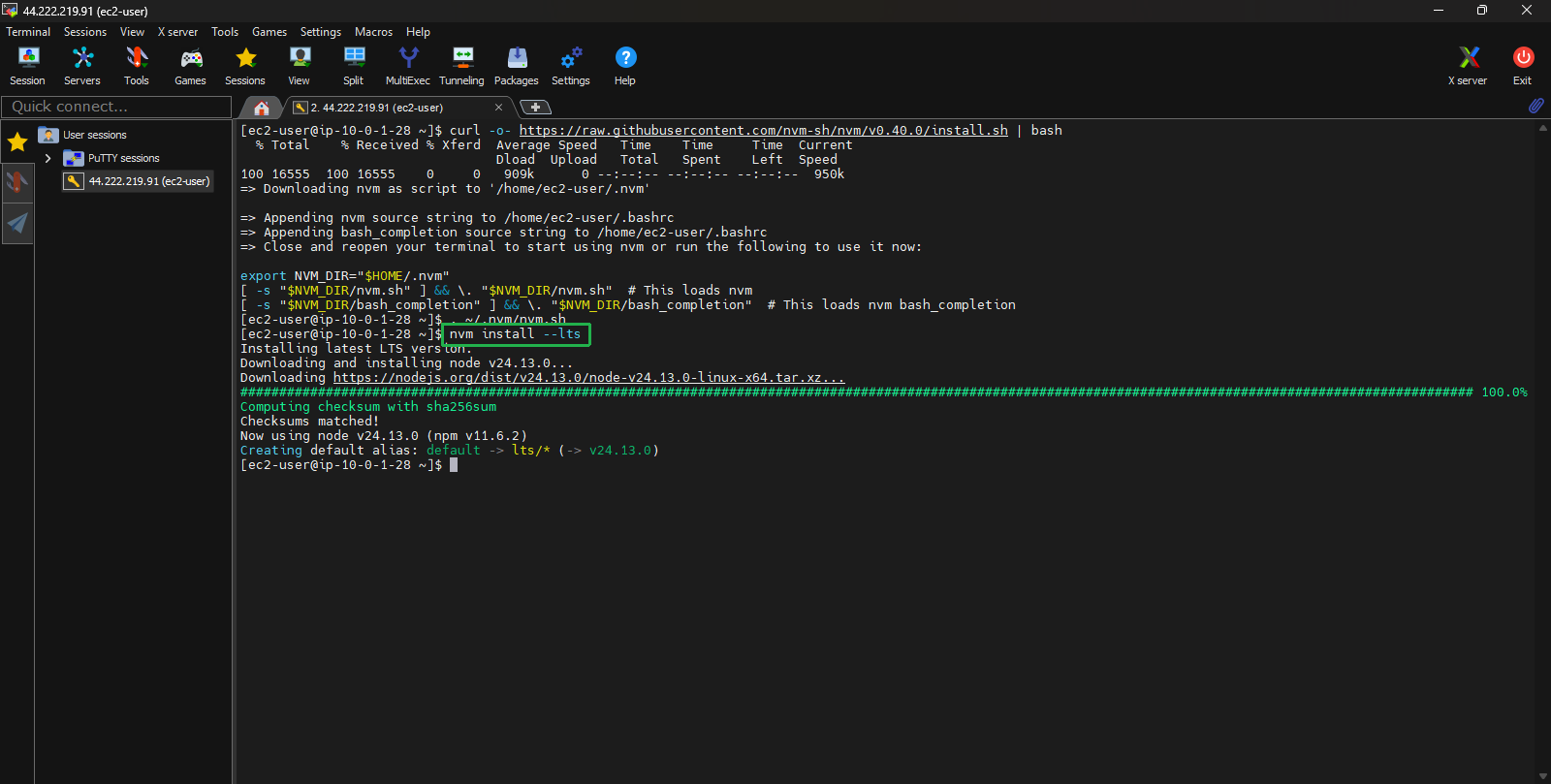Open the Help menu in menu bar
Image resolution: width=1551 pixels, height=784 pixels.
418,32
